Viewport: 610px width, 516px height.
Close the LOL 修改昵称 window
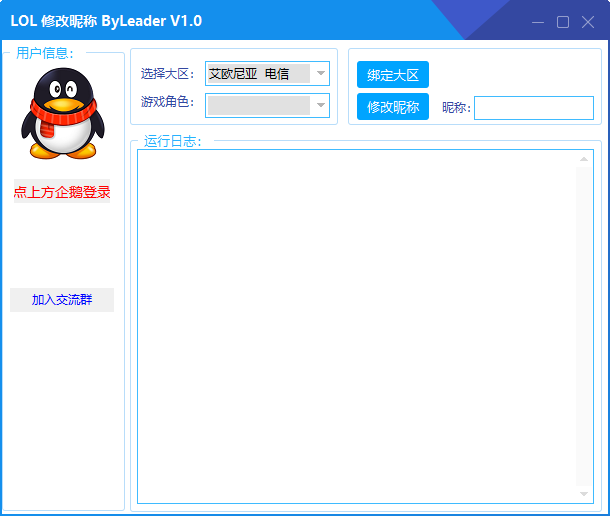(x=588, y=22)
